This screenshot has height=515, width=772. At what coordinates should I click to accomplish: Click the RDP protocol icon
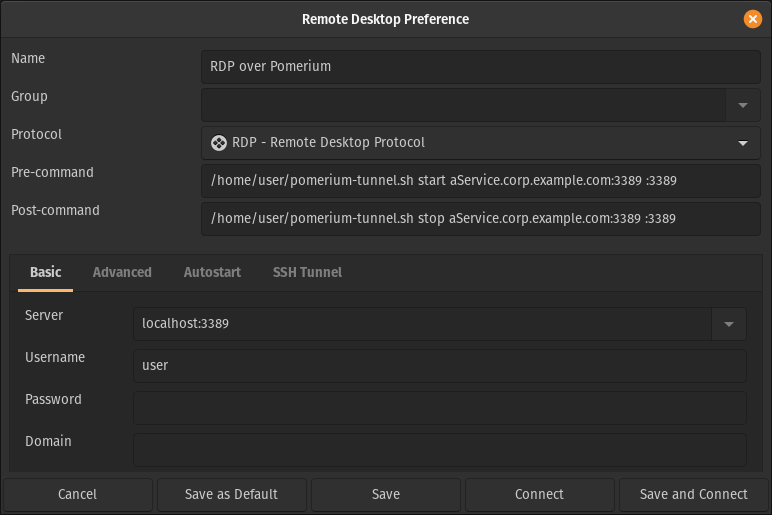[x=219, y=143]
